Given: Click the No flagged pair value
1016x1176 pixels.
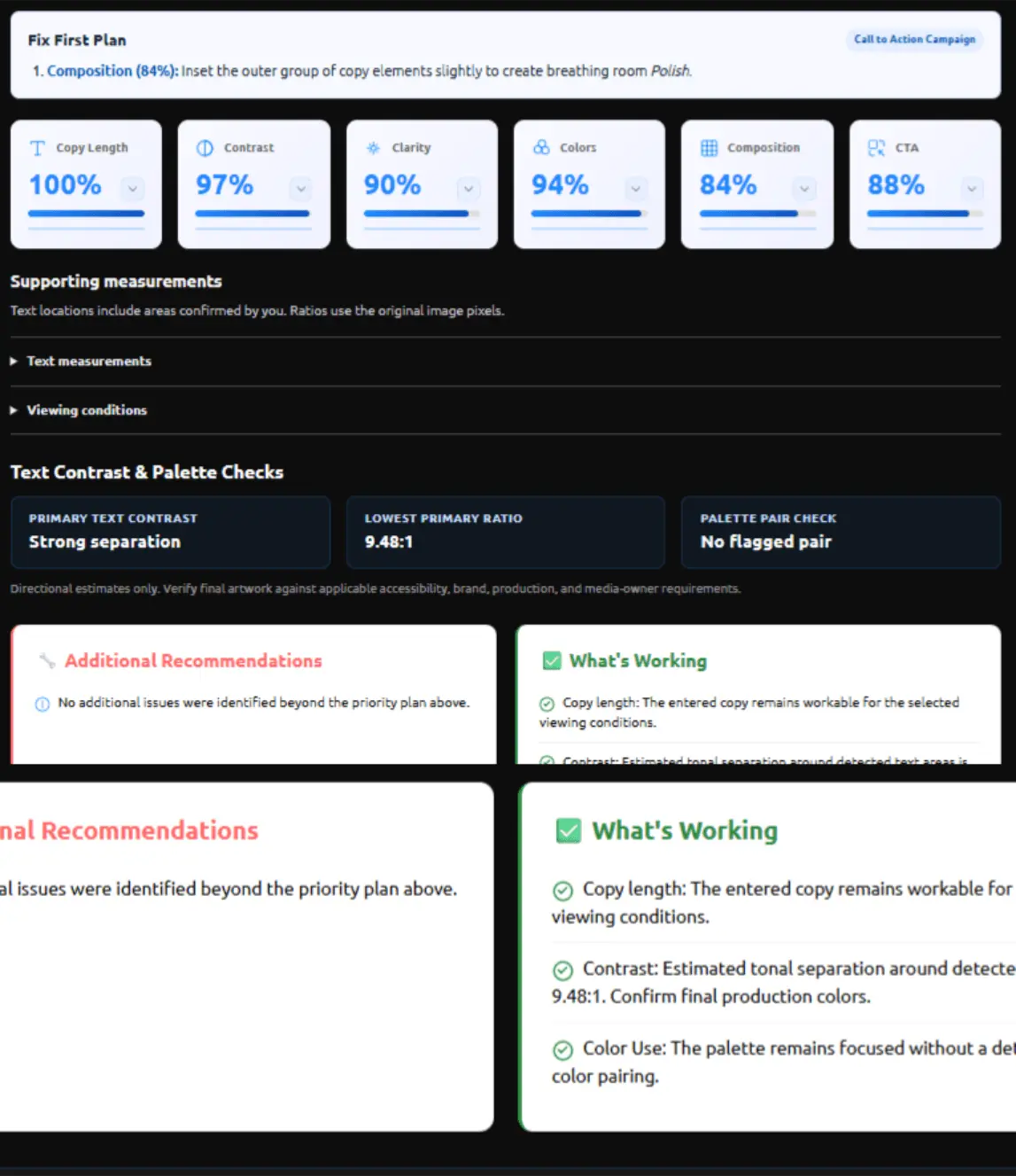Looking at the screenshot, I should tap(765, 541).
